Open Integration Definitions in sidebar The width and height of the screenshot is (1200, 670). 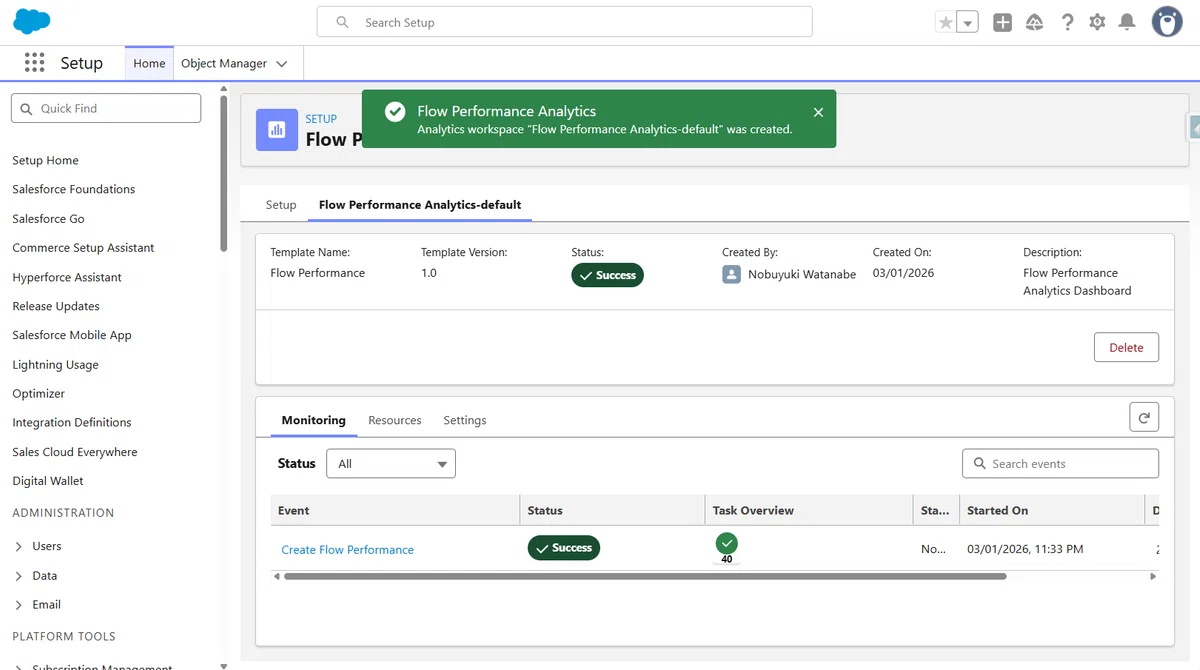click(72, 423)
